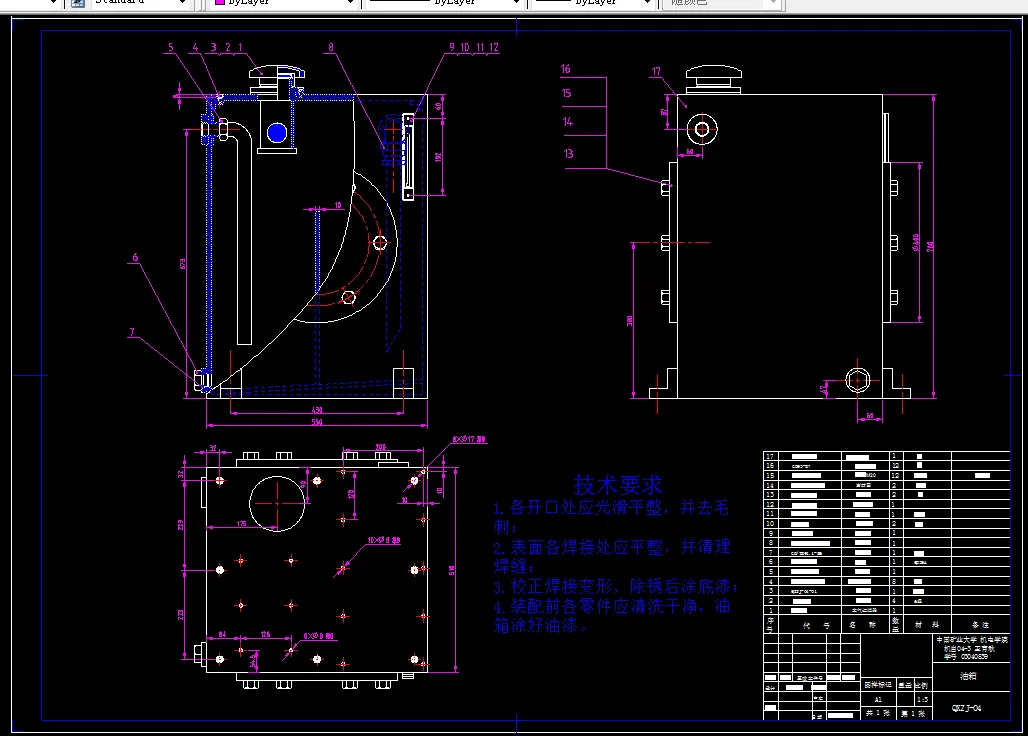This screenshot has width=1028, height=736.
Task: Select the solid blue circle in section view
Action: 277,133
